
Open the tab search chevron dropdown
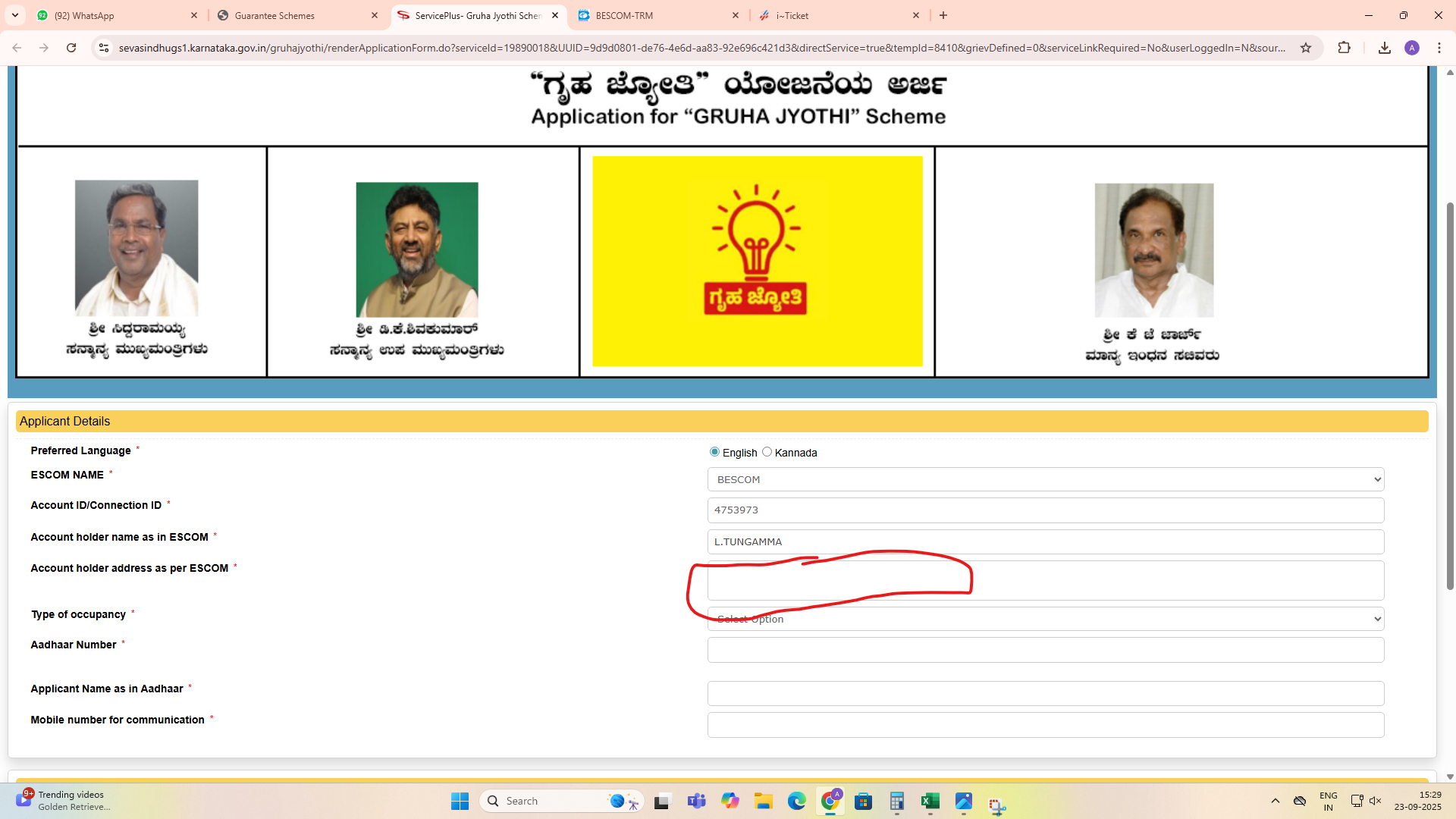click(15, 15)
